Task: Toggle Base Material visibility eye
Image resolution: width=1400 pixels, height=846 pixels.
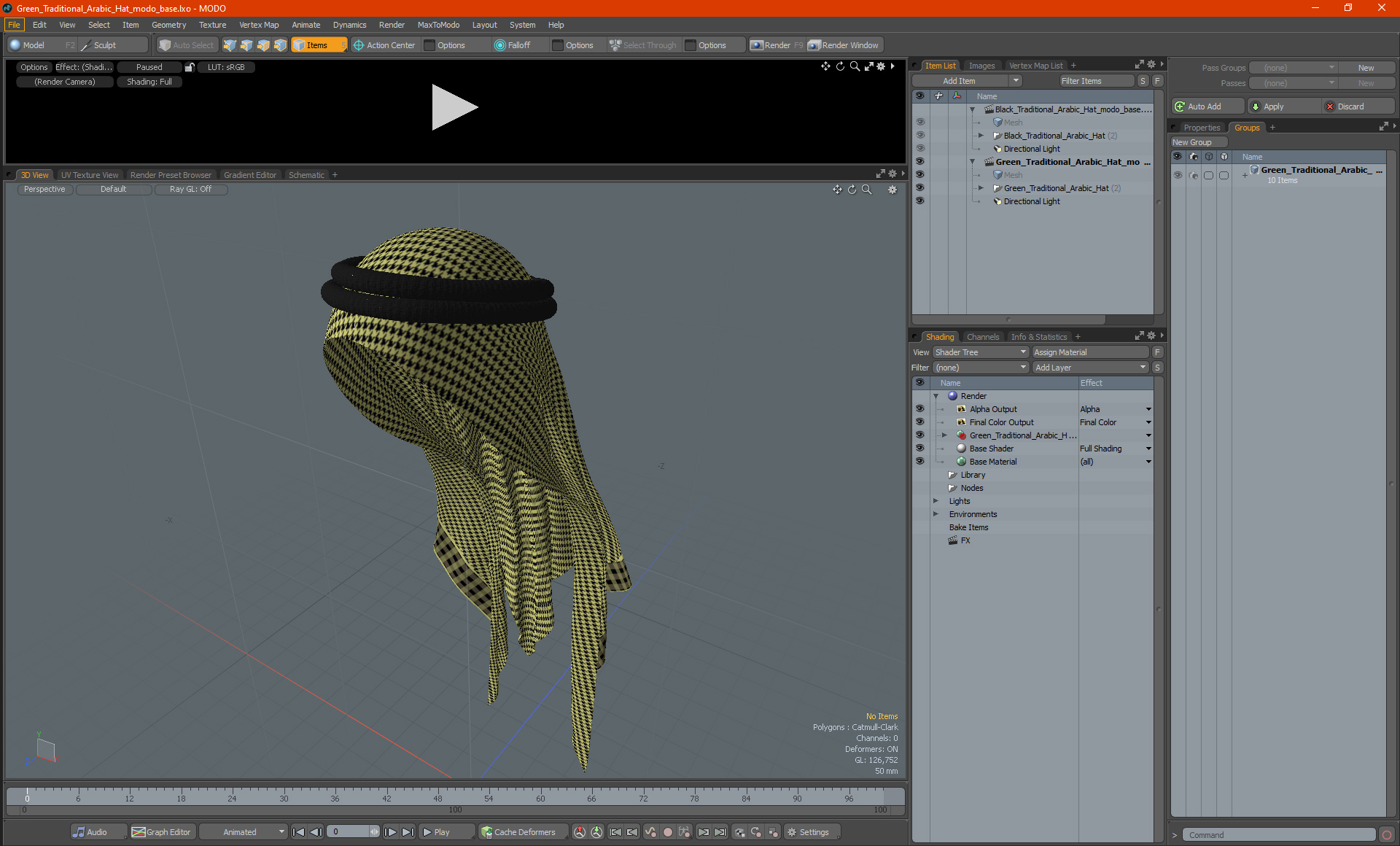Action: (x=919, y=462)
